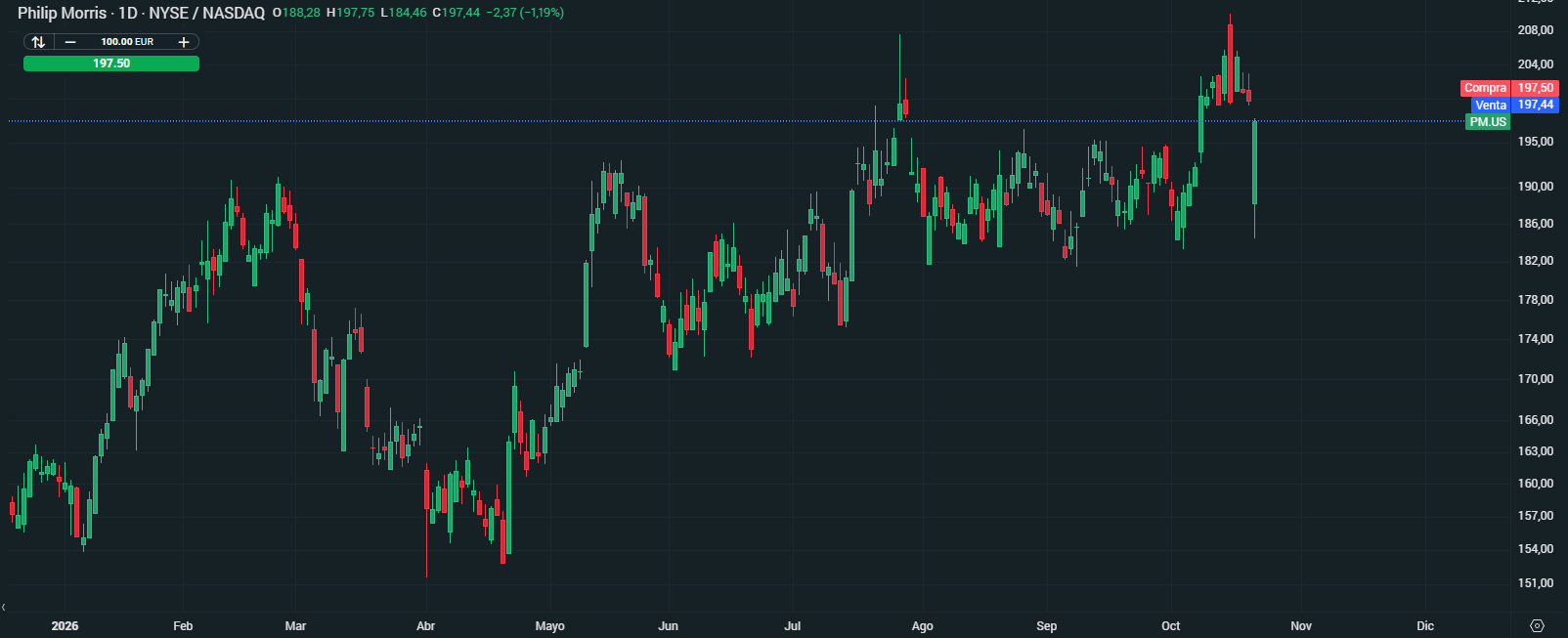1568x638 pixels.
Task: Click the 190,00 price axis label
Action: point(1535,187)
